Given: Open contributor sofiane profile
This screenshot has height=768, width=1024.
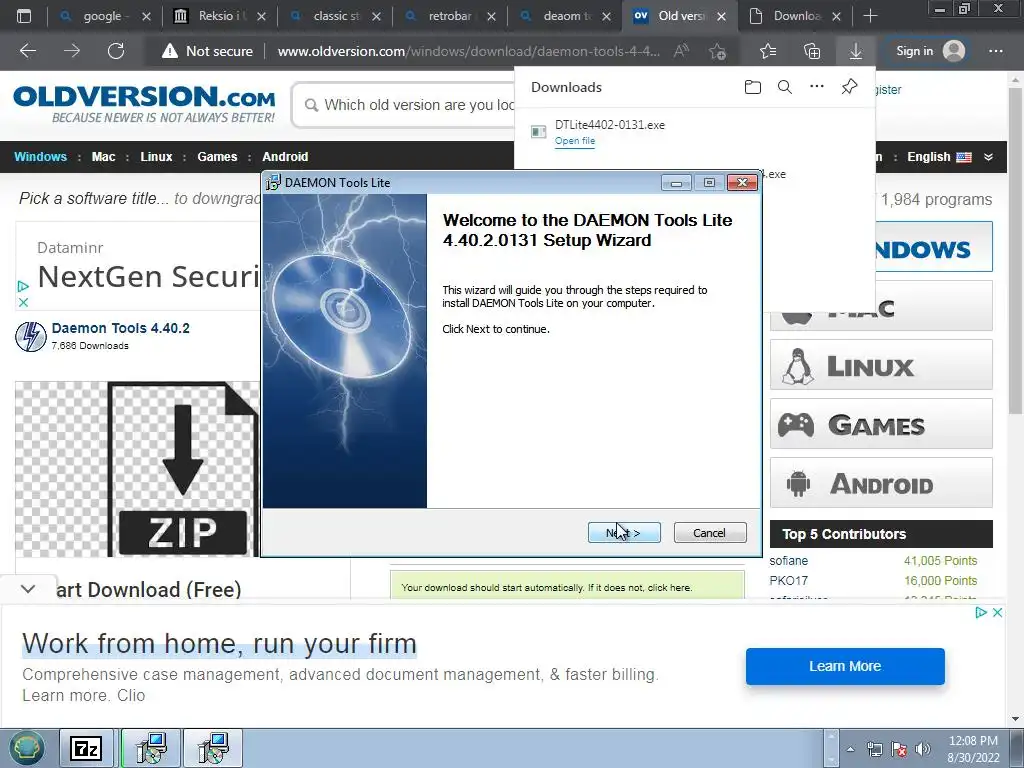Looking at the screenshot, I should point(788,560).
